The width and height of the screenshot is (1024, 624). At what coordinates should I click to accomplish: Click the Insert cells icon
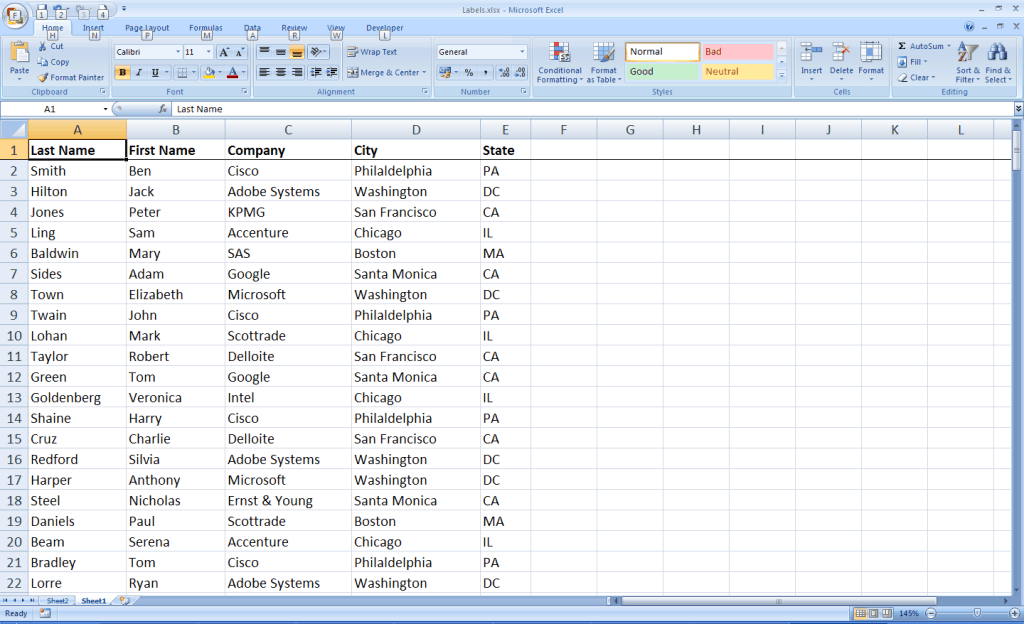811,52
